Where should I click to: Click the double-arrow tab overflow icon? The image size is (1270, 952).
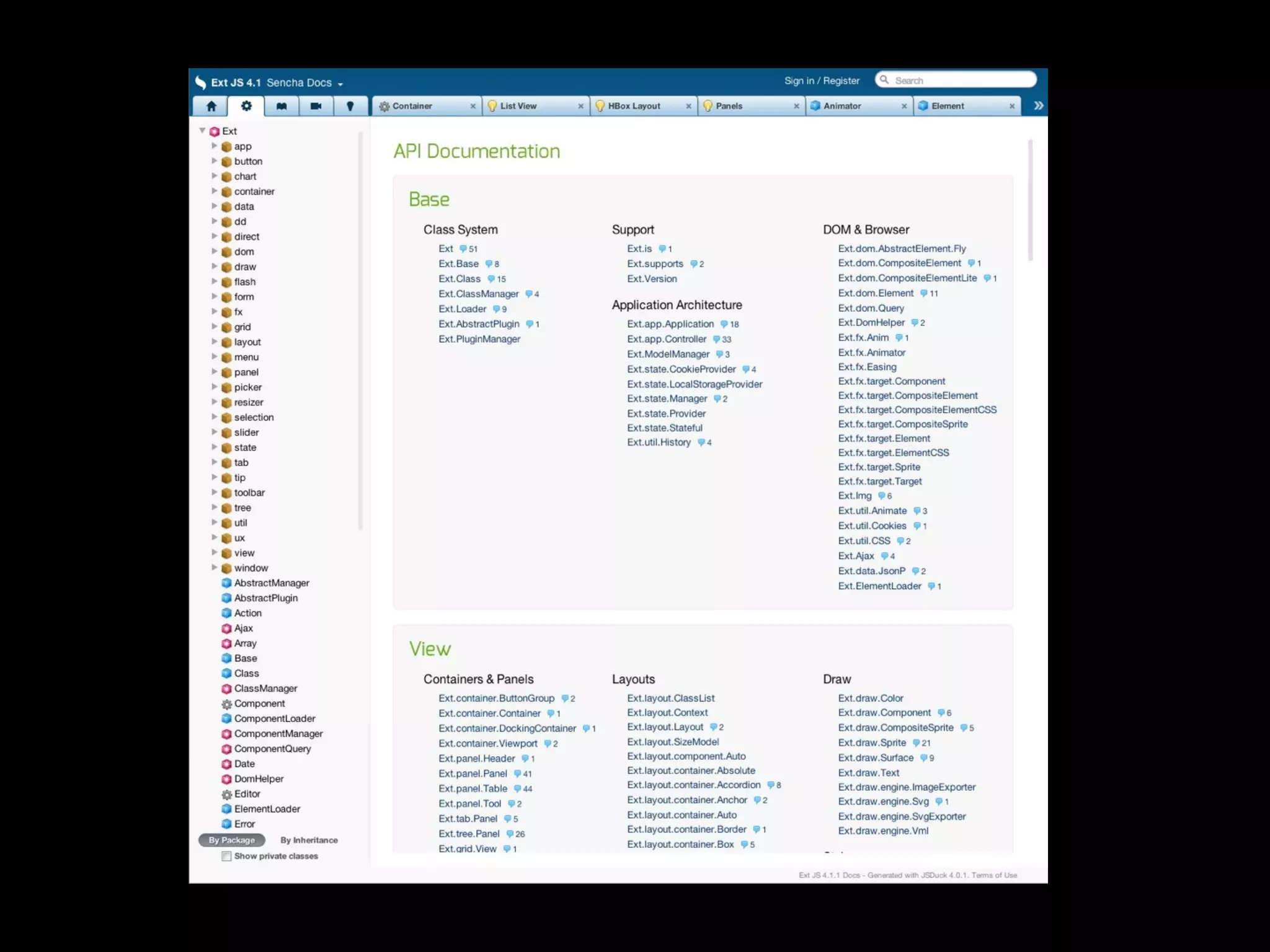[1039, 106]
